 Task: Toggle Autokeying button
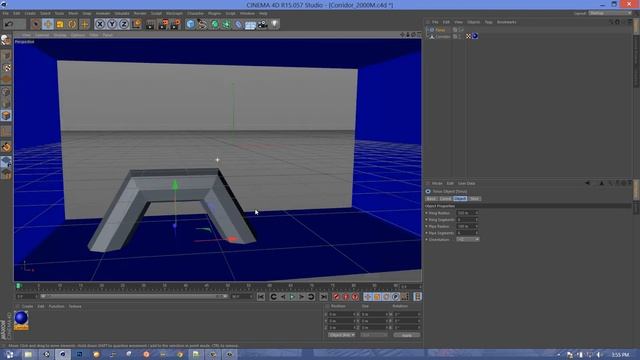point(346,297)
